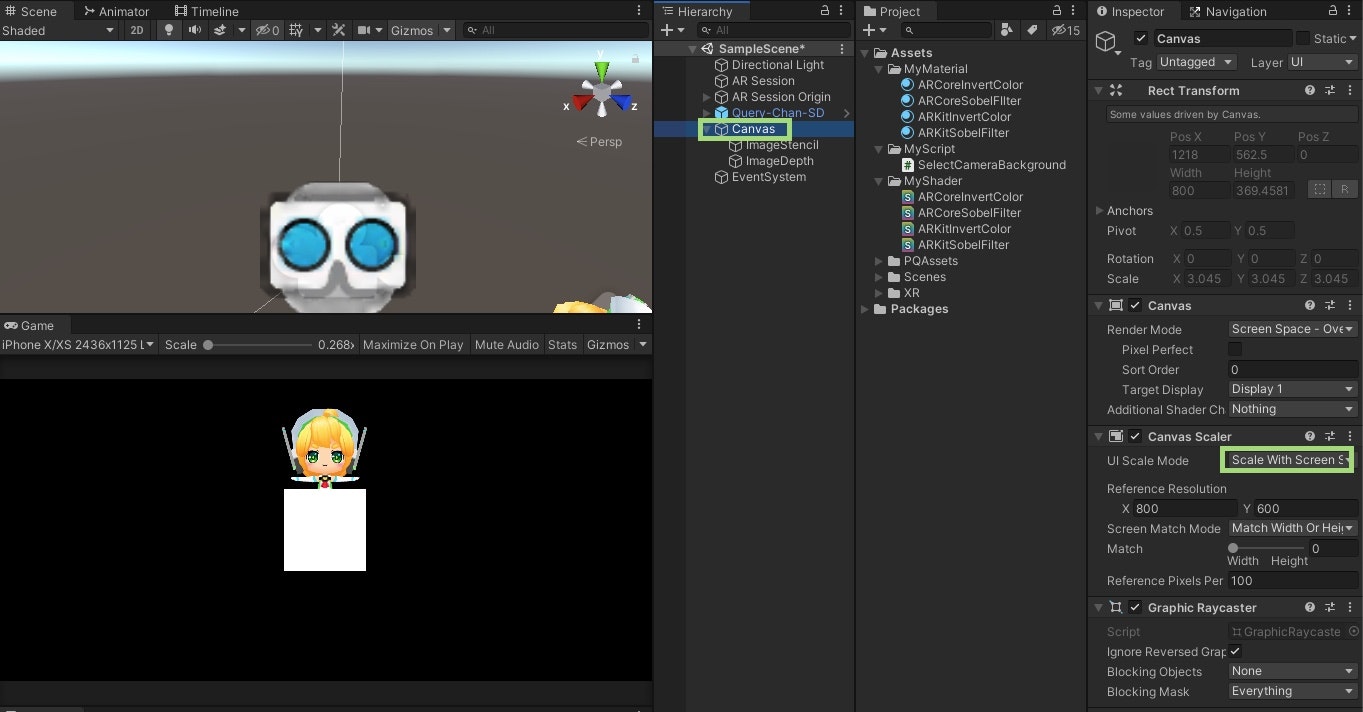Open Canvas component help icon
The image size is (1363, 712).
click(x=1310, y=305)
